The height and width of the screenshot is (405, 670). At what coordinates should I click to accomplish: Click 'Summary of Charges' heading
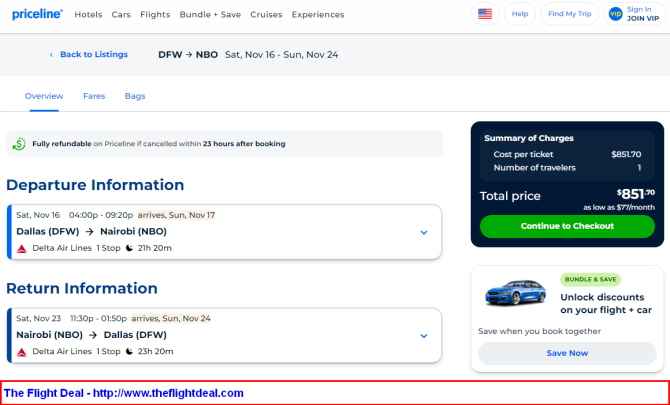(x=529, y=138)
